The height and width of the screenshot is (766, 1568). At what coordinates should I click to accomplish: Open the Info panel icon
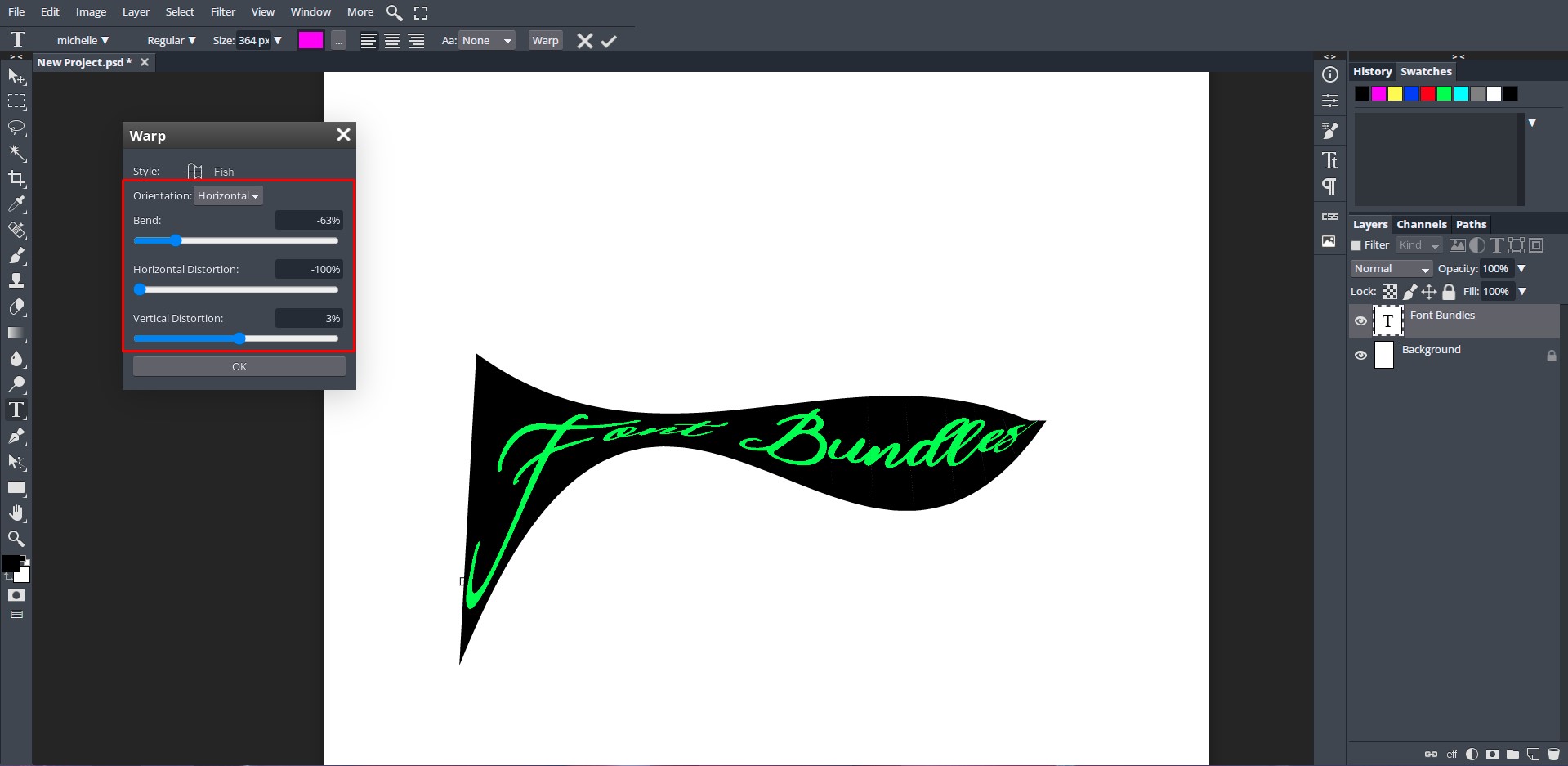point(1330,74)
